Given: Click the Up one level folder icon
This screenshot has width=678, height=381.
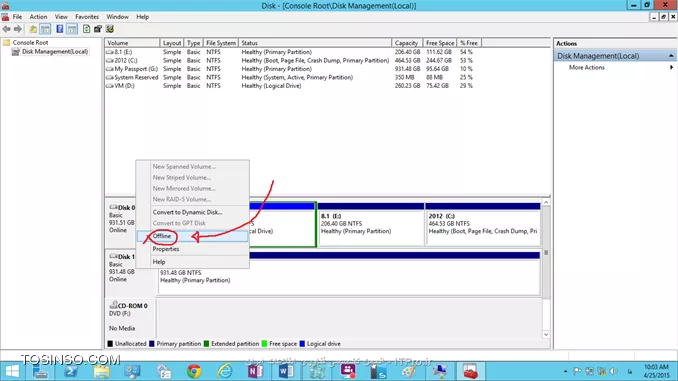Looking at the screenshot, I should (33, 29).
